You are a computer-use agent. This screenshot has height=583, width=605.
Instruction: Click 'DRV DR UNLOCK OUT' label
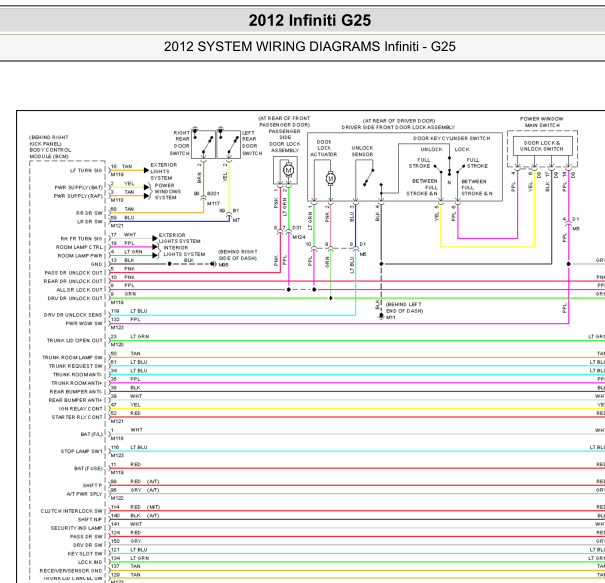(75, 298)
